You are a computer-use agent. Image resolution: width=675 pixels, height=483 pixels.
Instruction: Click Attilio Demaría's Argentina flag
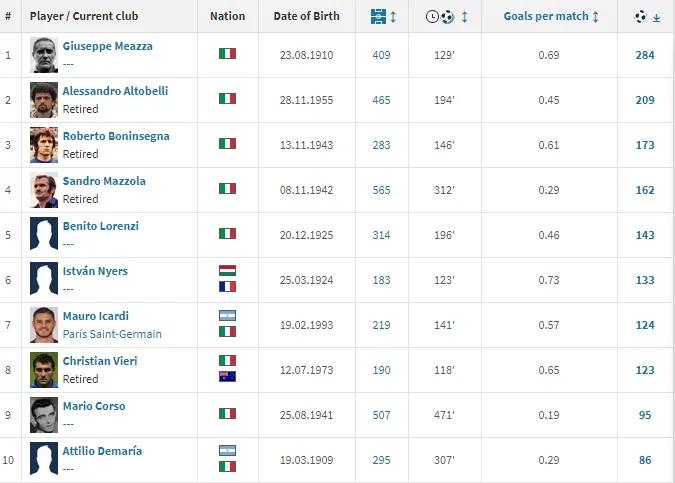click(x=227, y=451)
